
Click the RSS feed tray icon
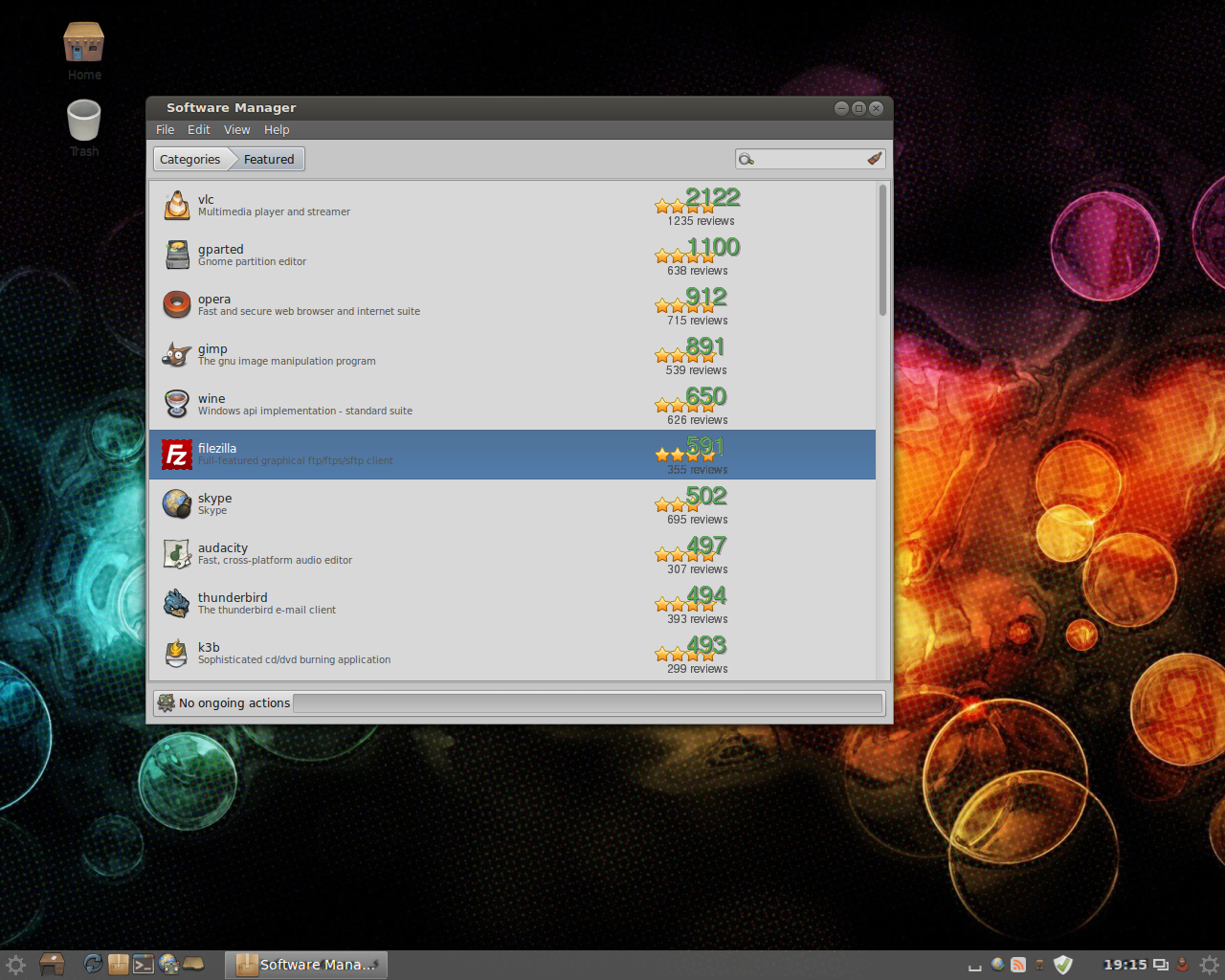[1018, 965]
